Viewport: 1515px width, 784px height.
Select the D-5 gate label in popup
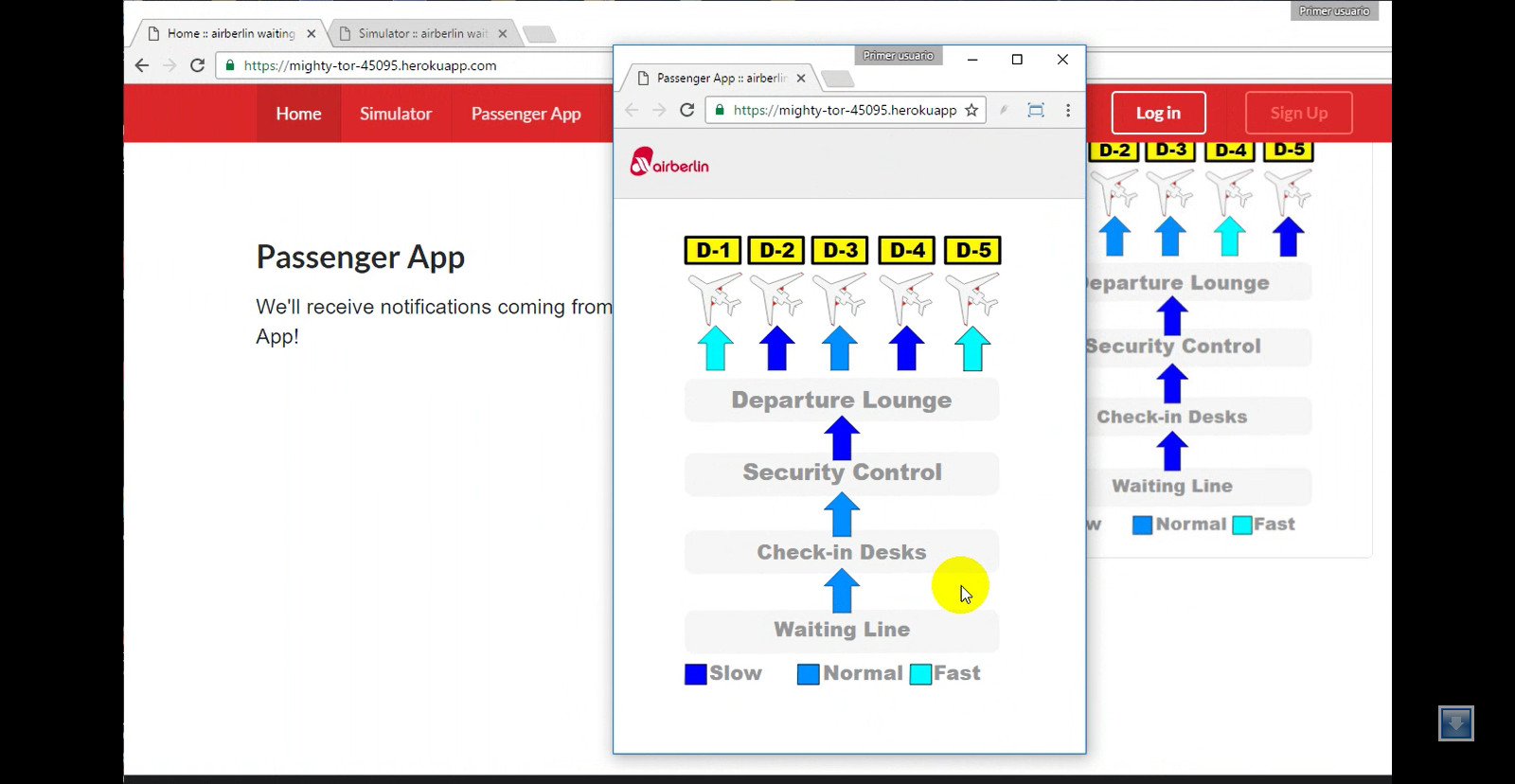point(972,250)
